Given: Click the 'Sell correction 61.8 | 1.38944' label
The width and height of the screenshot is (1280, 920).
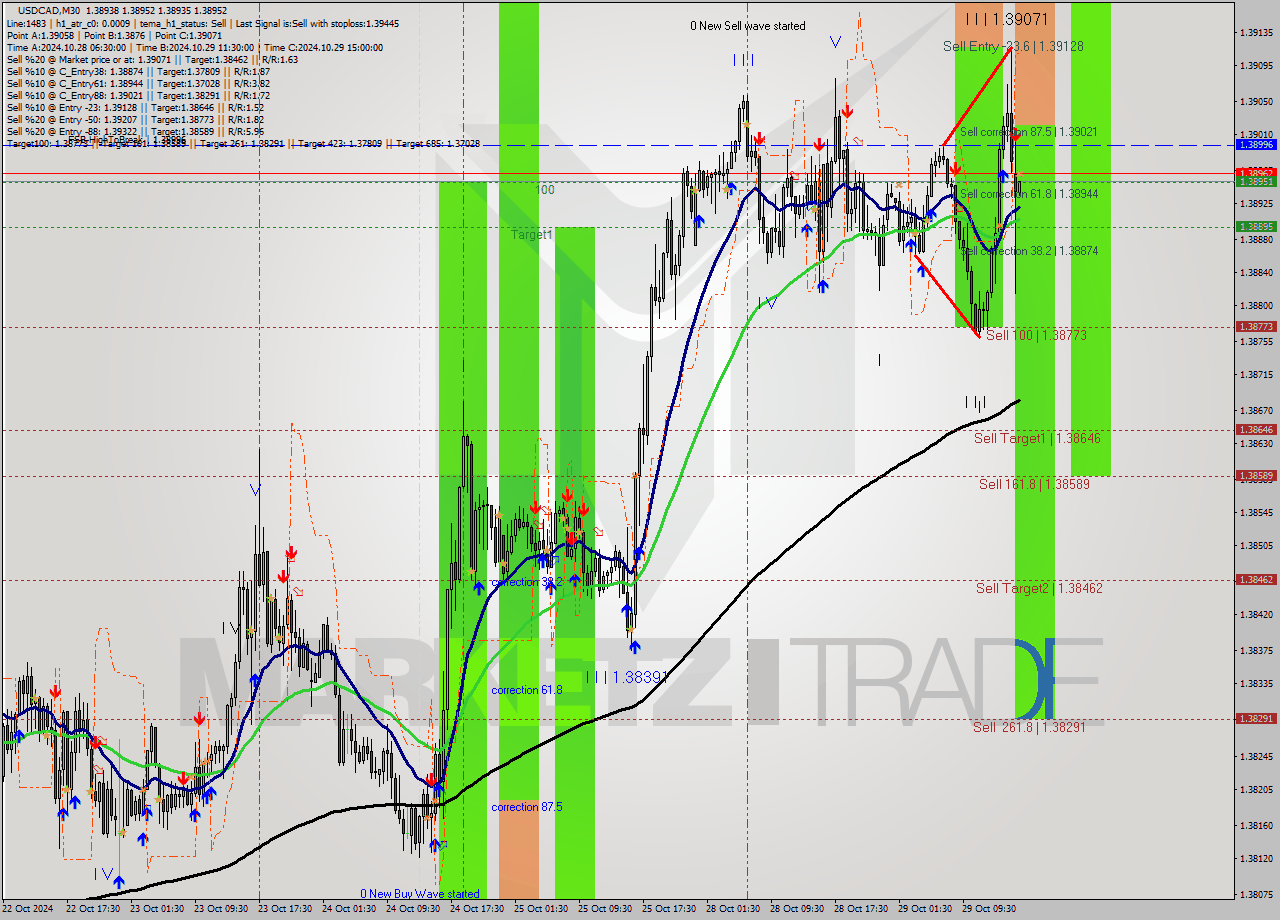Looking at the screenshot, I should pyautogui.click(x=1028, y=194).
